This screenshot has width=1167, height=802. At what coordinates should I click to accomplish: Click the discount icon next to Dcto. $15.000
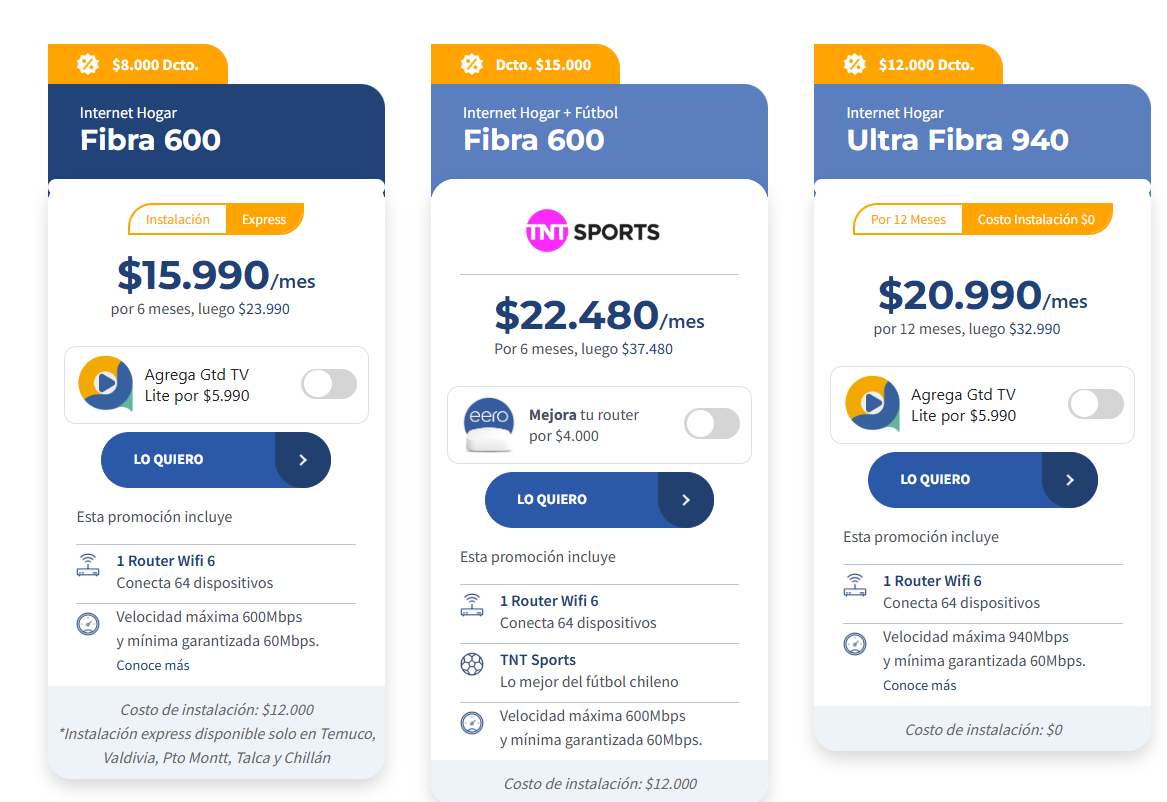tap(471, 64)
